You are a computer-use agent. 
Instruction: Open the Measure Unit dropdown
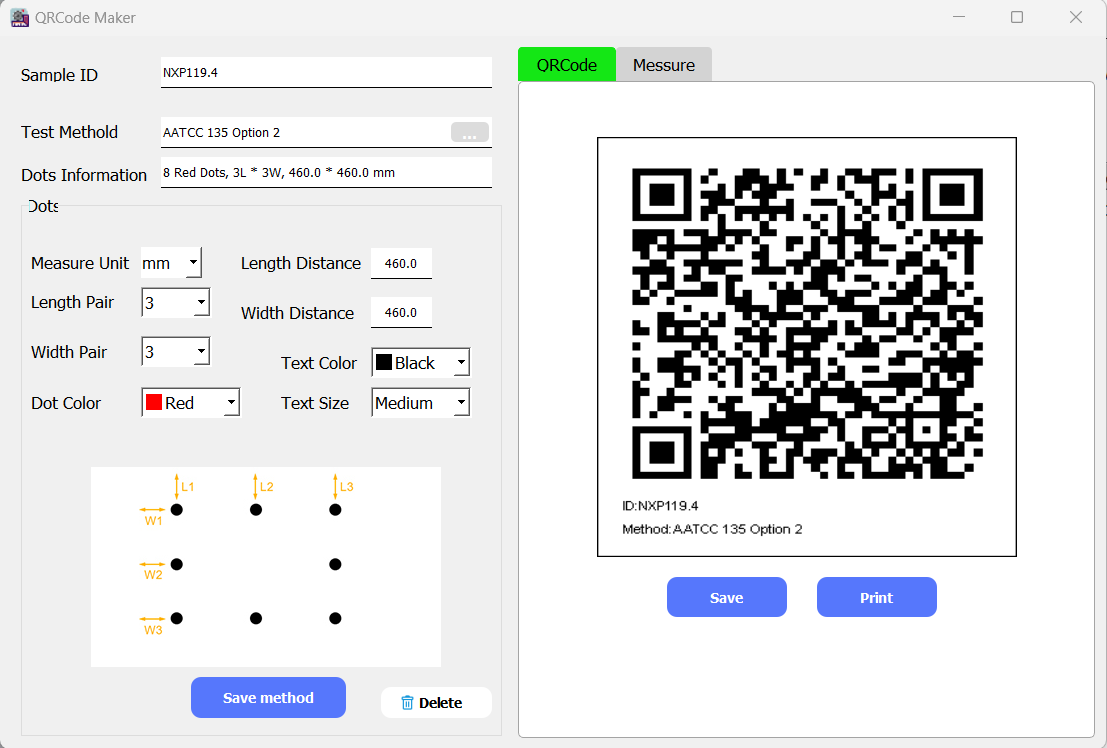pyautogui.click(x=172, y=263)
